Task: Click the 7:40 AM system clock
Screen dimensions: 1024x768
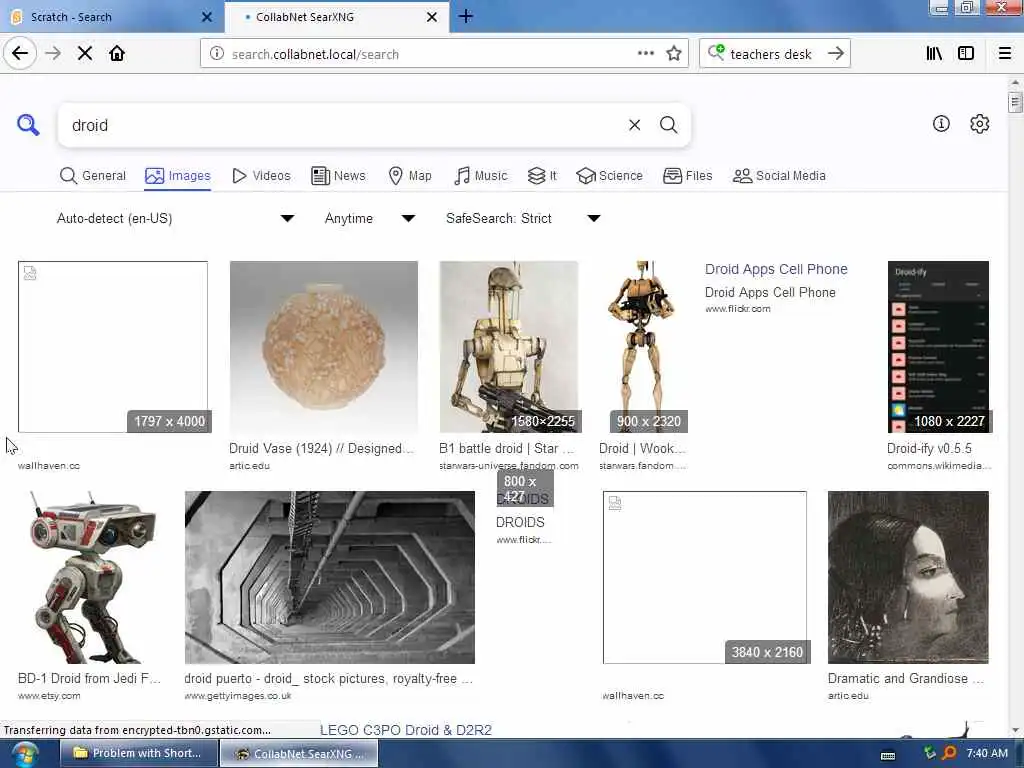Action: (987, 753)
